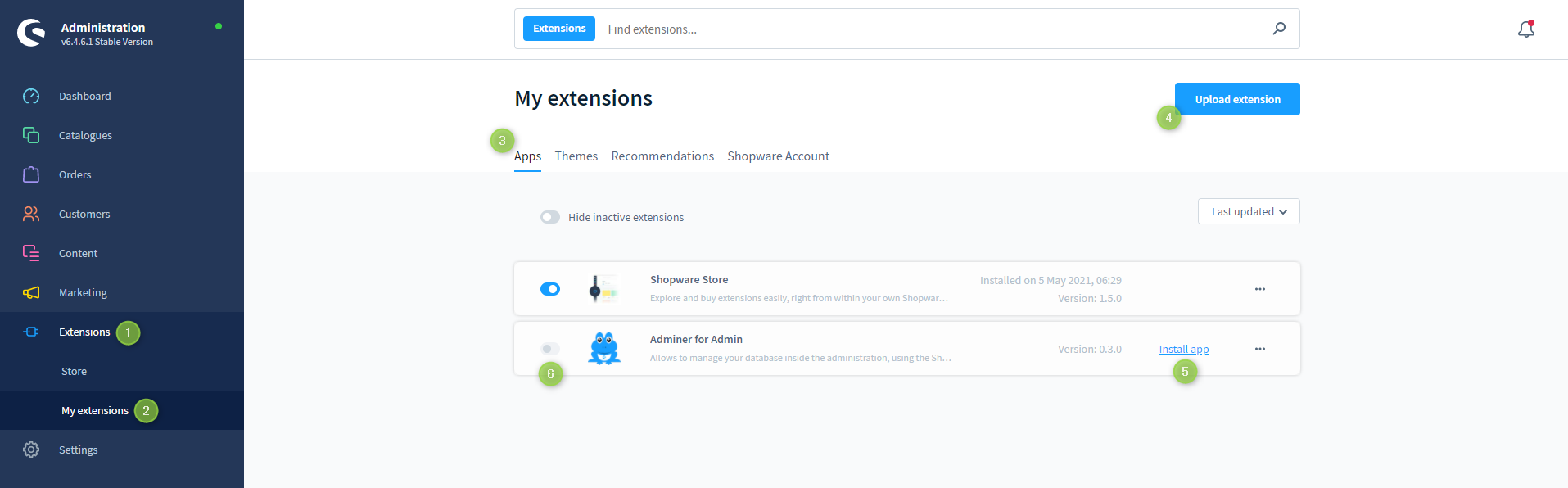This screenshot has height=488, width=1568.
Task: Click the Upload extension button
Action: click(x=1236, y=99)
